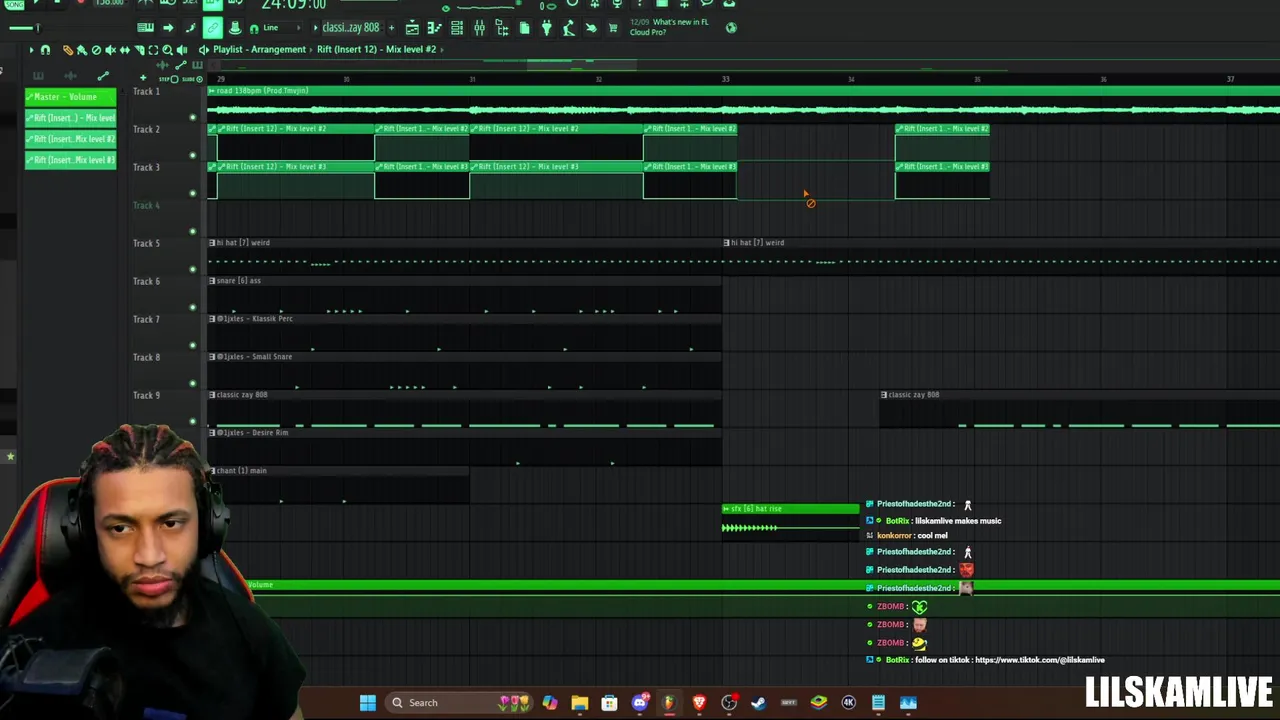Click the Track 5 label
Screen dimensions: 1280x720
[x=146, y=243]
